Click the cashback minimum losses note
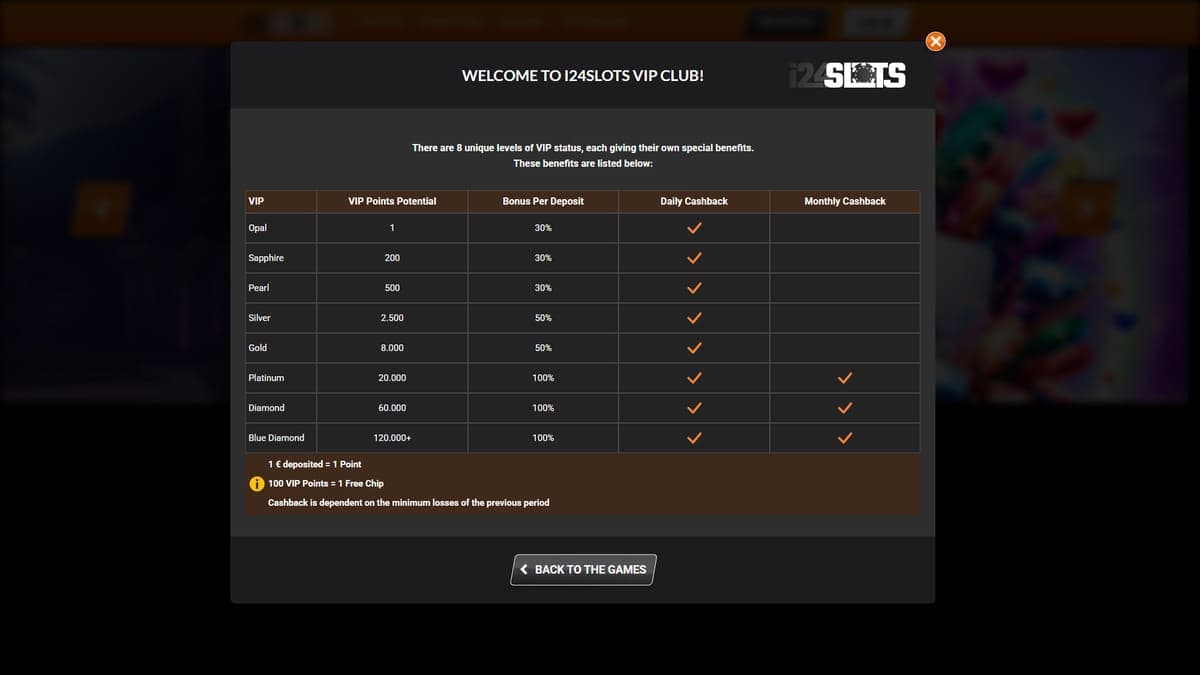This screenshot has height=675, width=1200. point(408,503)
